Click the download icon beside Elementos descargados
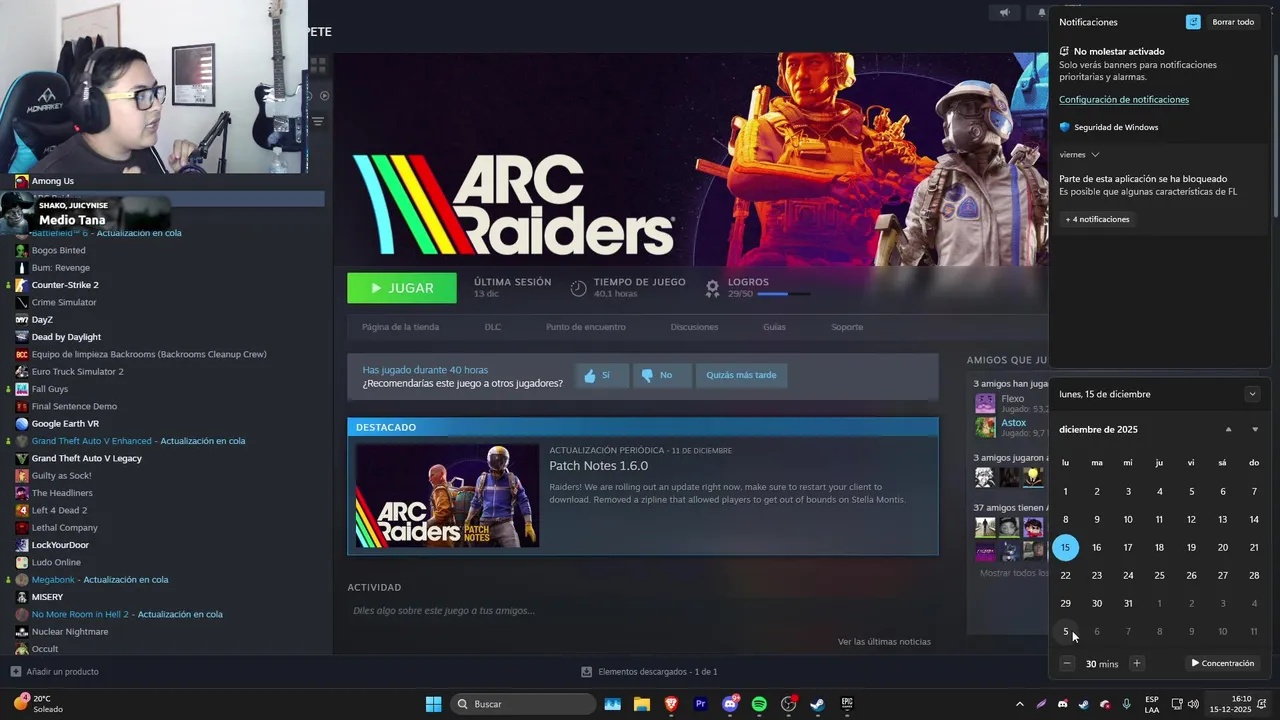The image size is (1280, 720). [x=587, y=672]
